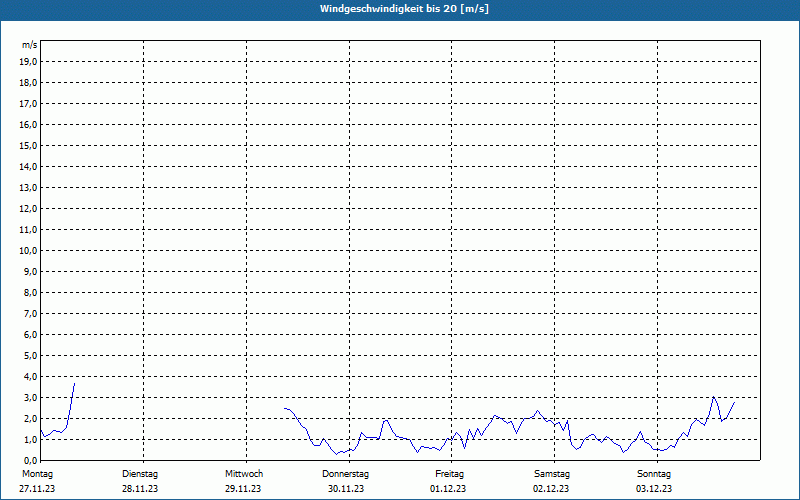Select the date 30.11.23
800x500 pixels.
[346, 489]
